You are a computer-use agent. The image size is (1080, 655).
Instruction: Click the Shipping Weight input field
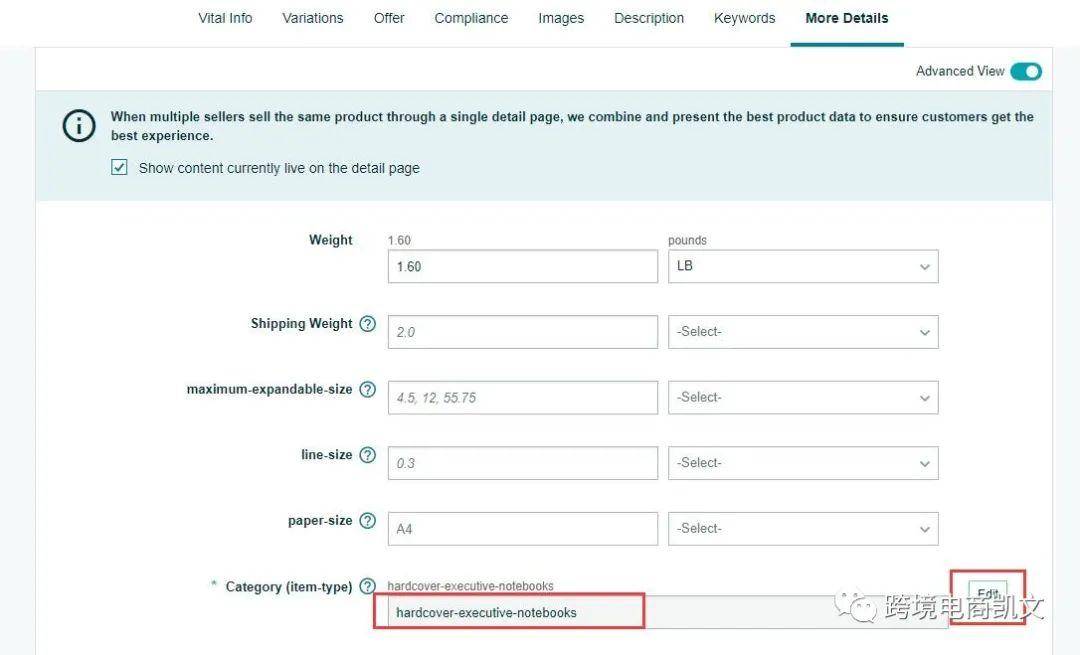tap(522, 332)
